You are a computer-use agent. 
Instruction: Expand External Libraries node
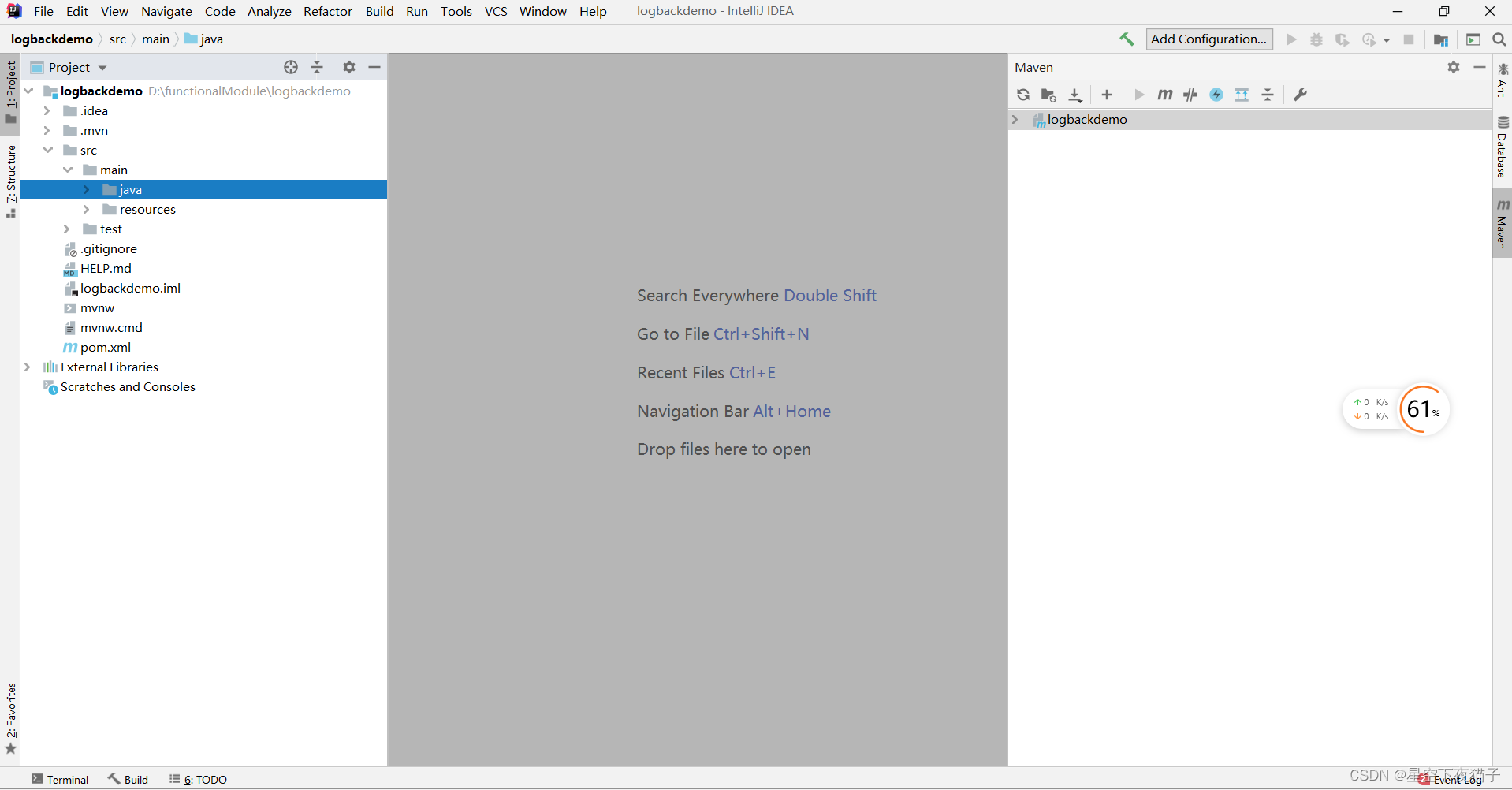28,367
